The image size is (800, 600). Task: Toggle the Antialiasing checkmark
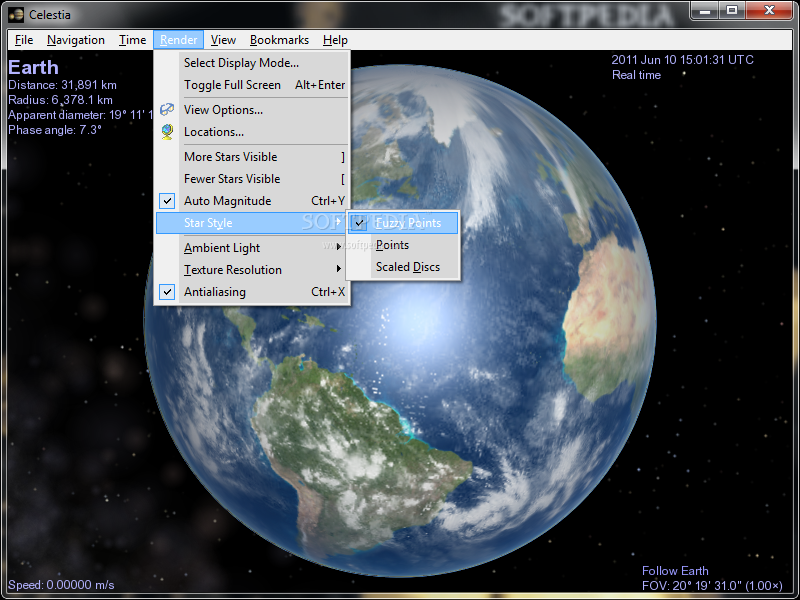pyautogui.click(x=167, y=292)
